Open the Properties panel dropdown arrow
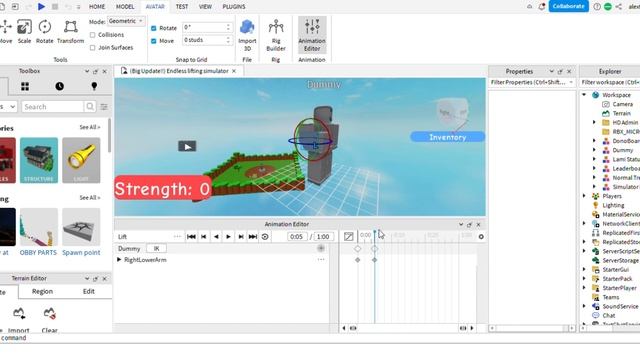This screenshot has width=640, height=360. pos(551,71)
